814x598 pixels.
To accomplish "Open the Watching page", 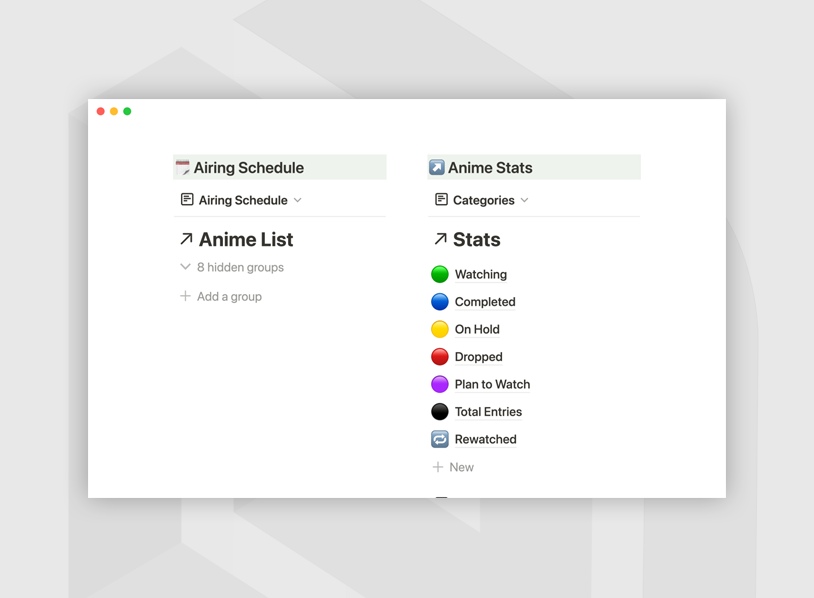I will [x=480, y=274].
